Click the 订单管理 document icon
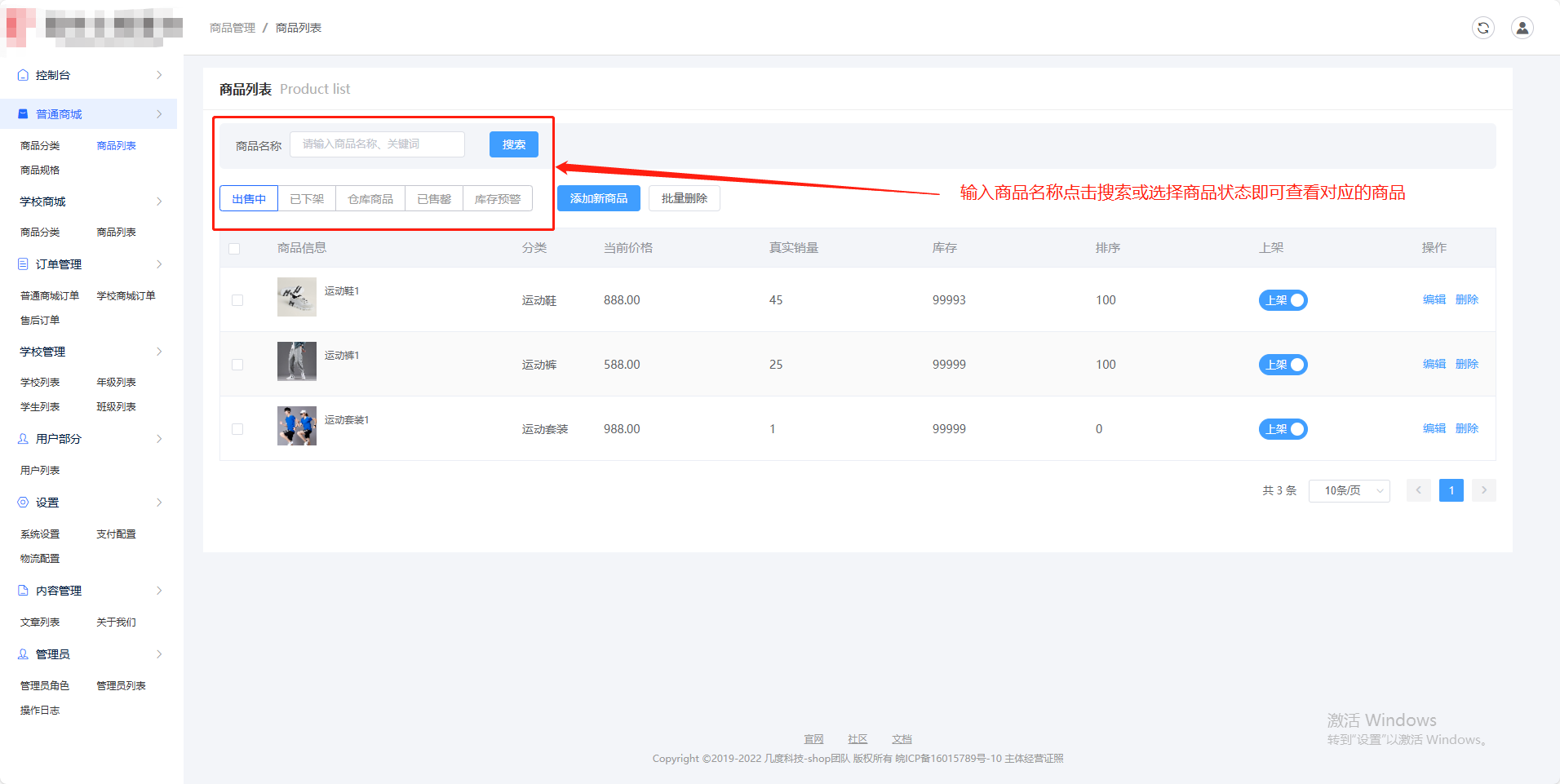The height and width of the screenshot is (784, 1560). pyautogui.click(x=23, y=264)
